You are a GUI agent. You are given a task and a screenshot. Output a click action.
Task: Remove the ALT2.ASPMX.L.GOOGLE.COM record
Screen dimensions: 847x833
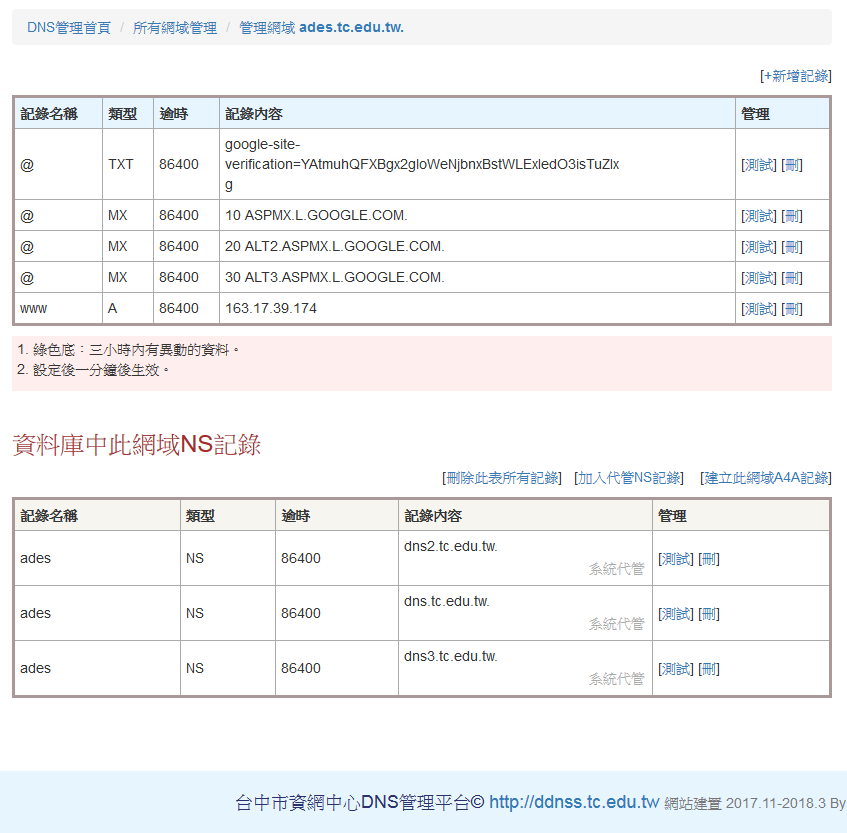pos(792,247)
